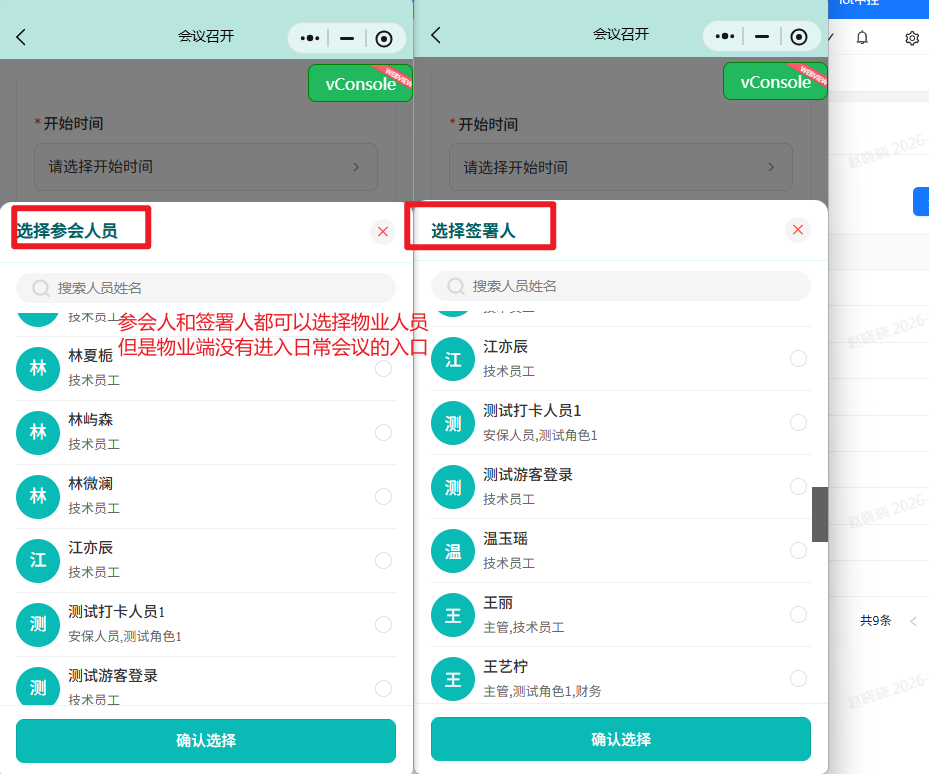
Task: Select 王丽 radio button in signer list
Action: 798,615
